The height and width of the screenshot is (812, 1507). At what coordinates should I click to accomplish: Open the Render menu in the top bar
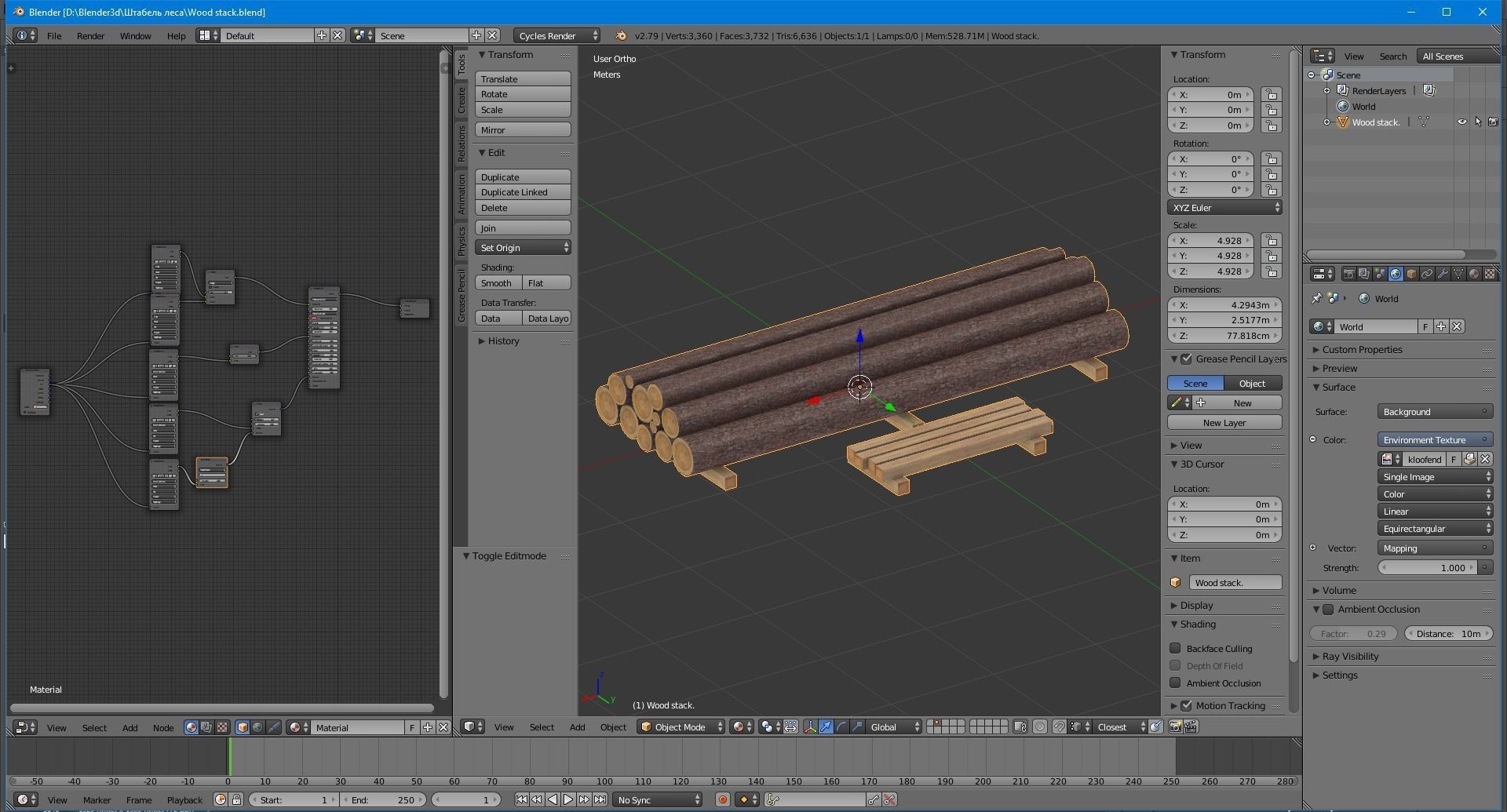pyautogui.click(x=90, y=35)
